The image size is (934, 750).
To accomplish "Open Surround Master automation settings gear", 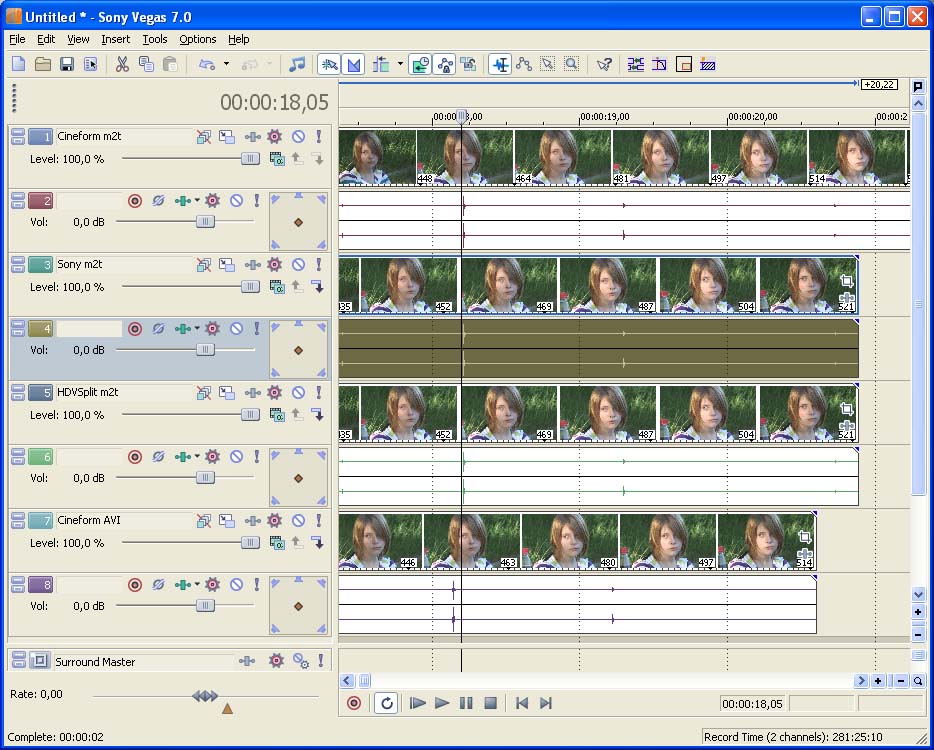I will [276, 661].
